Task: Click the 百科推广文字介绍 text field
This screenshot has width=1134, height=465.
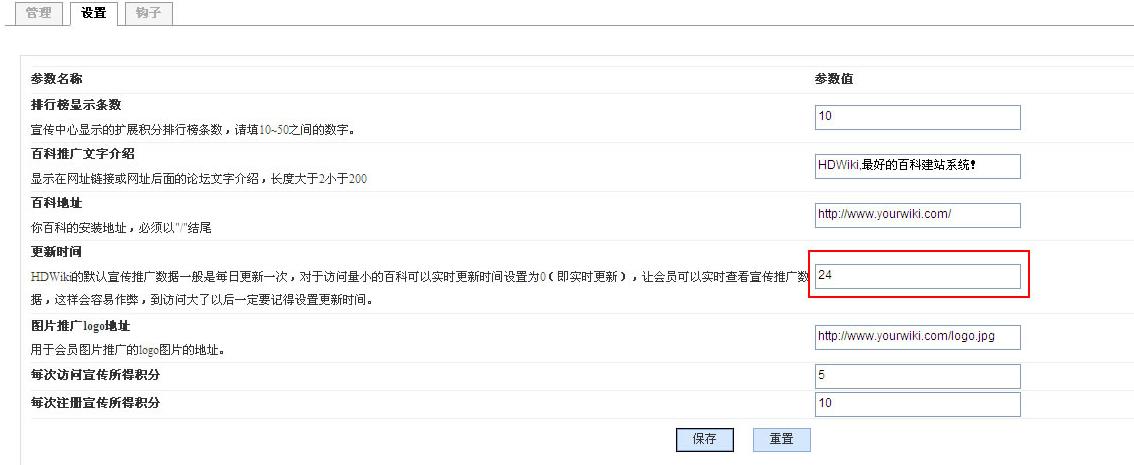Action: tap(917, 166)
